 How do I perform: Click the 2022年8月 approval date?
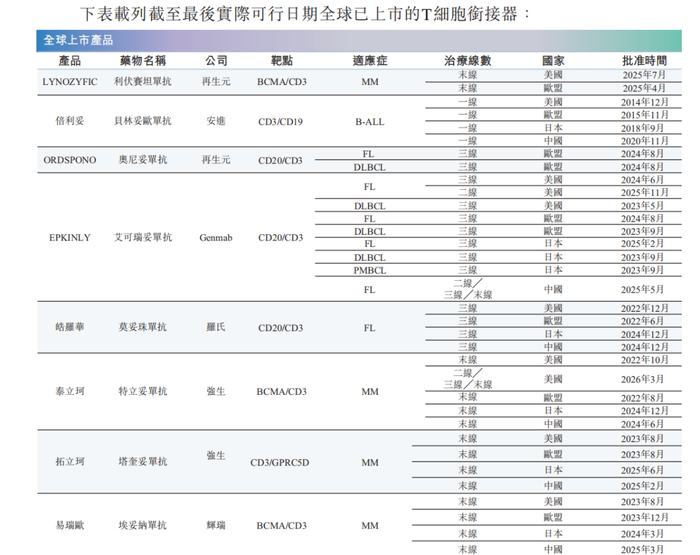(x=642, y=398)
